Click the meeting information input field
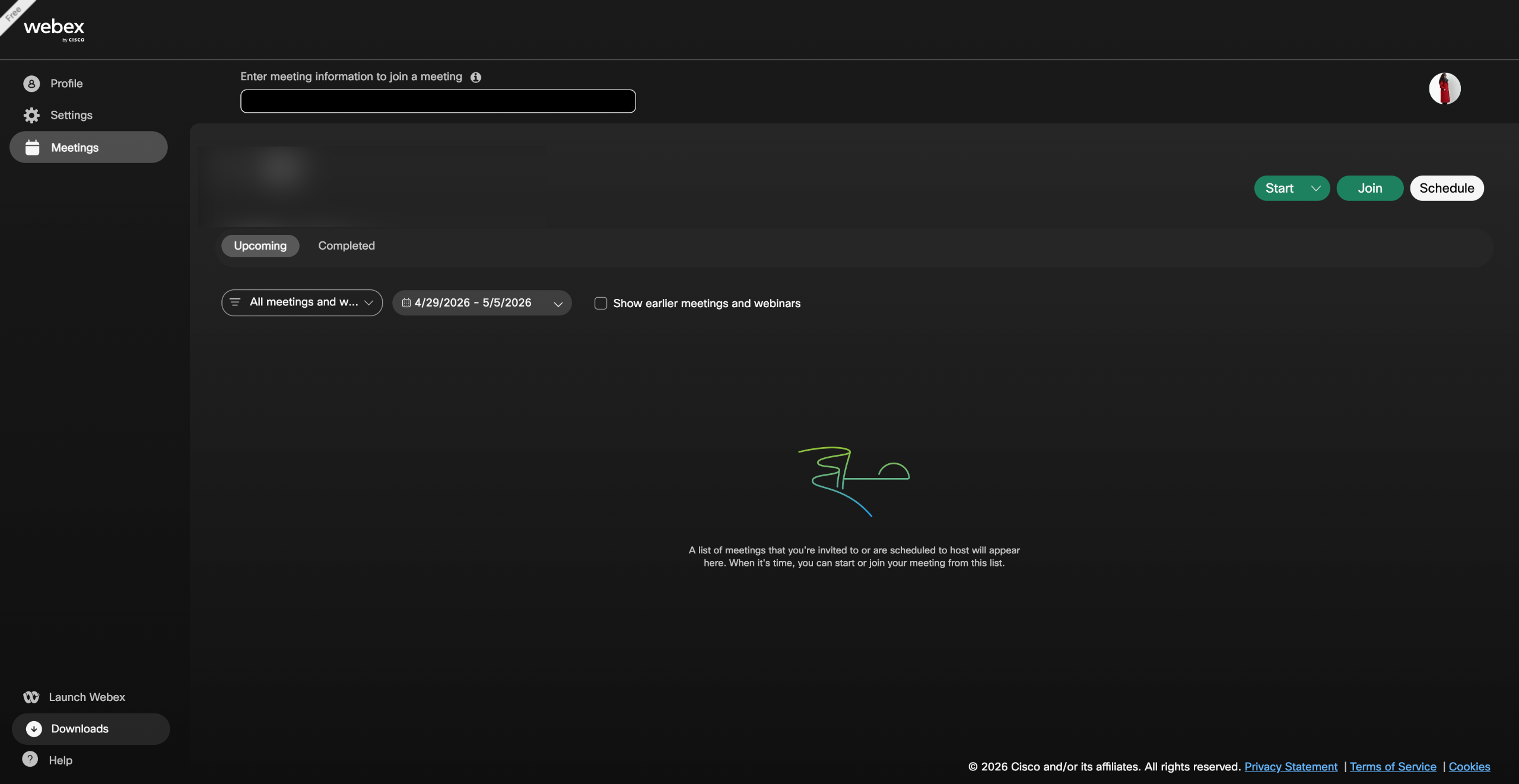 (x=438, y=101)
